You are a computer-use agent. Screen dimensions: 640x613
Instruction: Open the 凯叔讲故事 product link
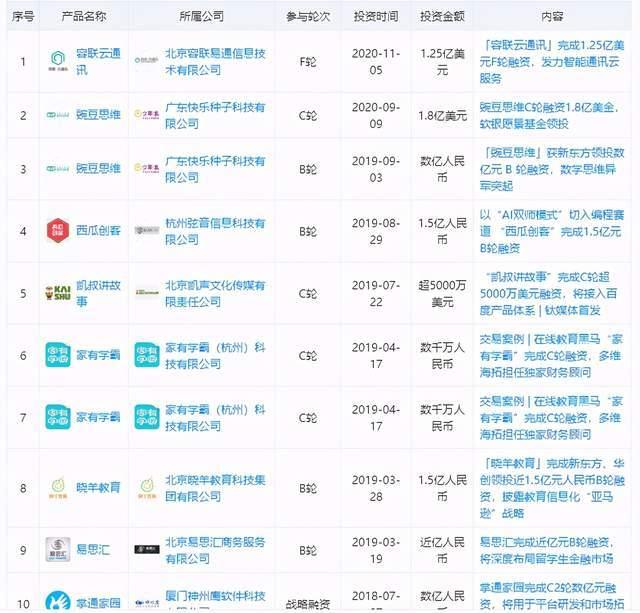tap(98, 293)
